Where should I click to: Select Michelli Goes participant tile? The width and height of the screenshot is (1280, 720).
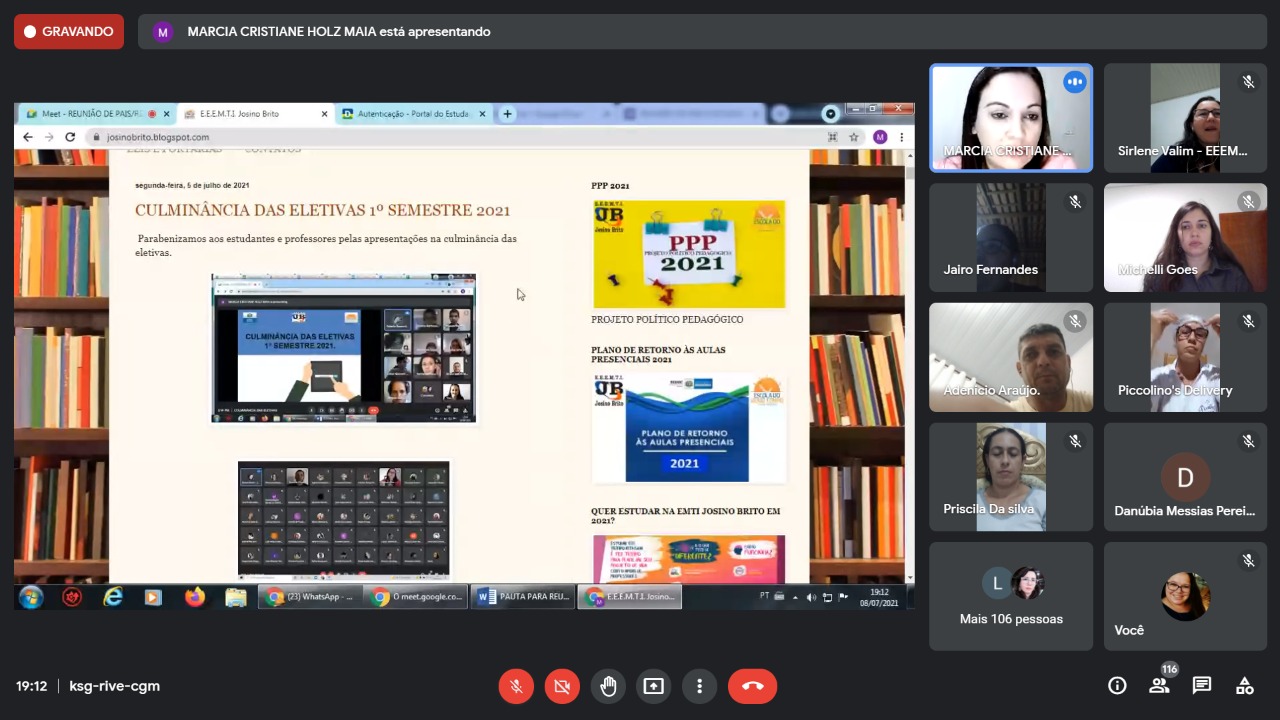1185,237
